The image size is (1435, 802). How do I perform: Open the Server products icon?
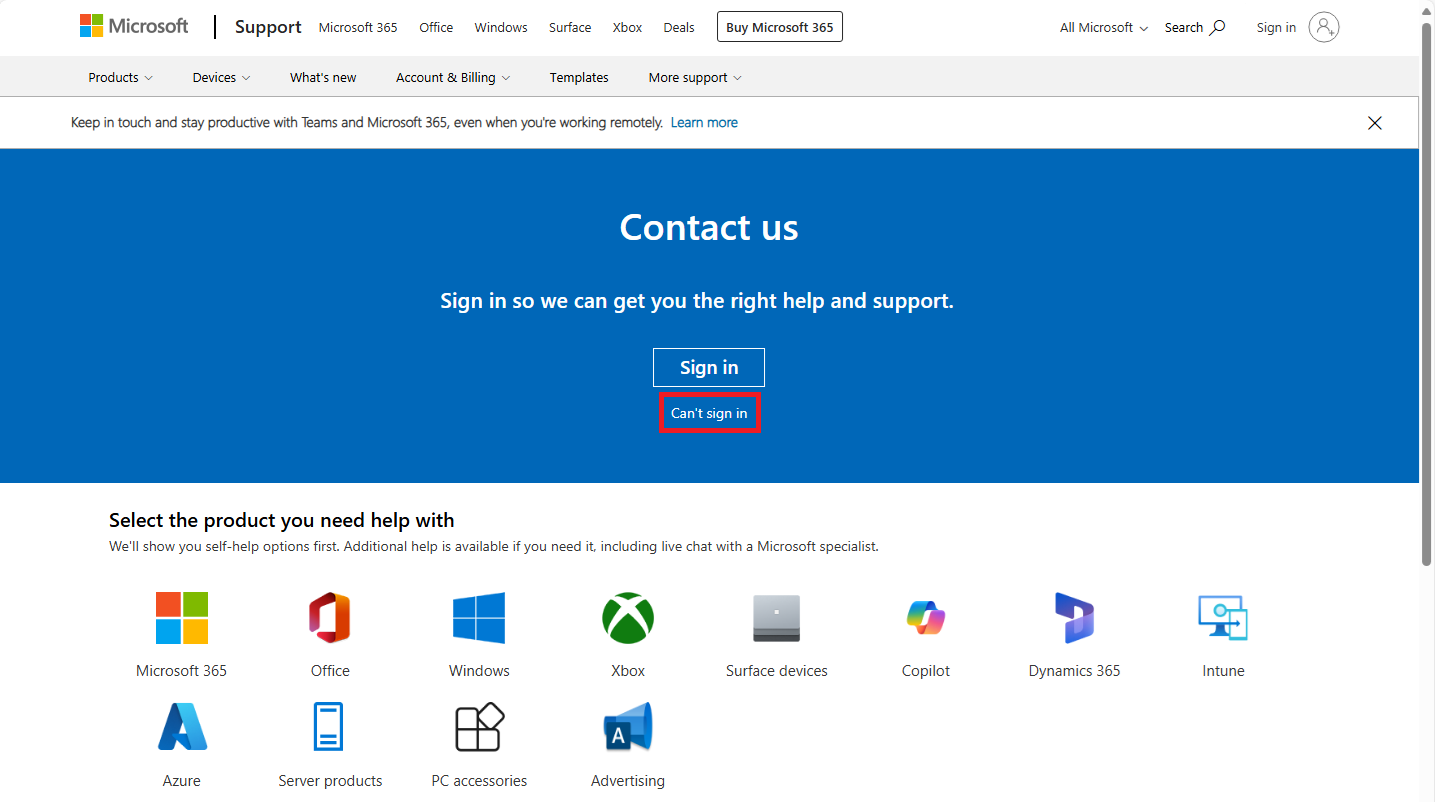pos(330,726)
